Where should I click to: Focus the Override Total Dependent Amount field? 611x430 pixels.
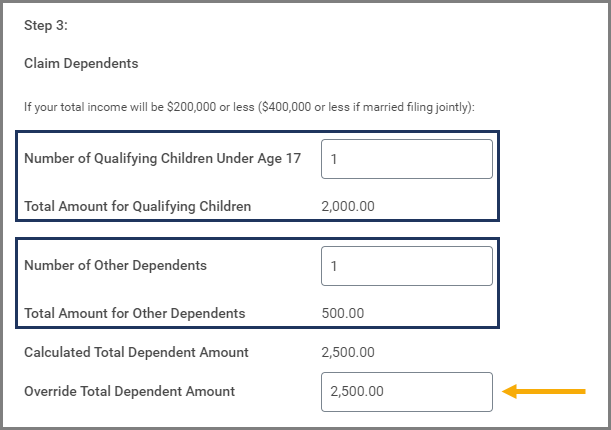[x=406, y=392]
